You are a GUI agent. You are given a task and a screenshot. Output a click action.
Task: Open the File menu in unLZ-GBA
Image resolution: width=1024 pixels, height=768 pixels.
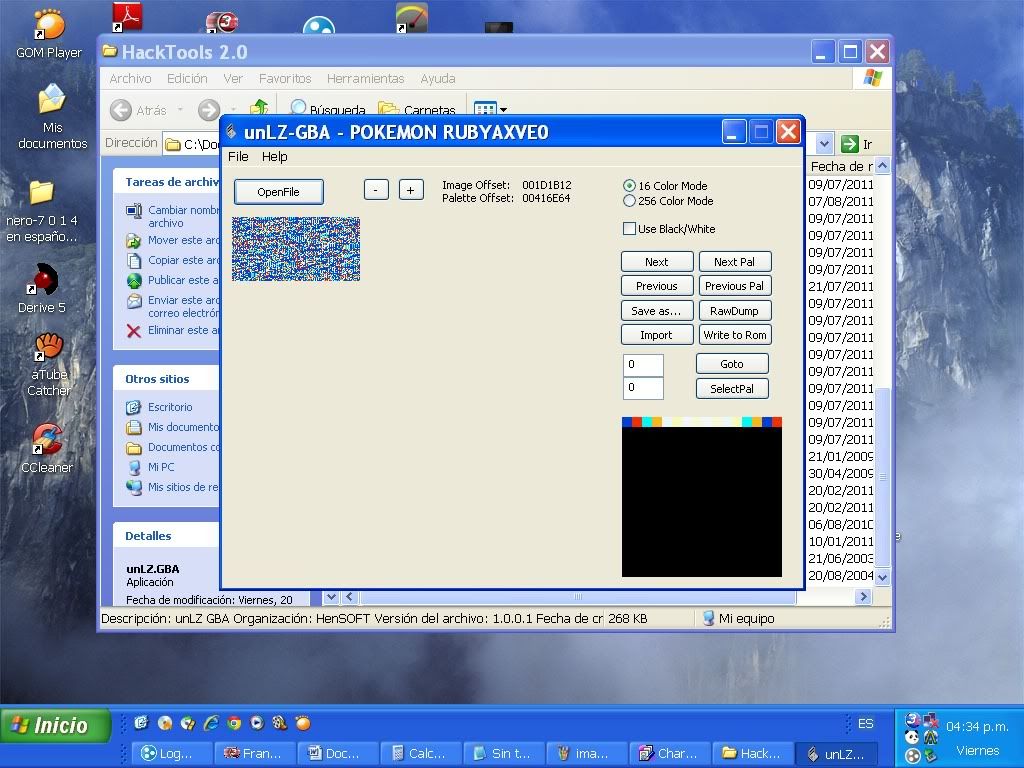click(238, 157)
